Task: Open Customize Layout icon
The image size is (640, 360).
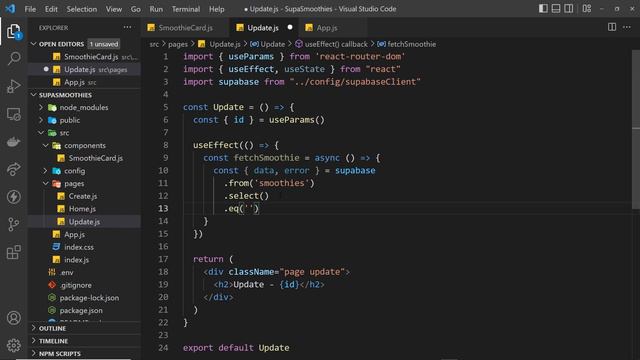Action: point(587,9)
